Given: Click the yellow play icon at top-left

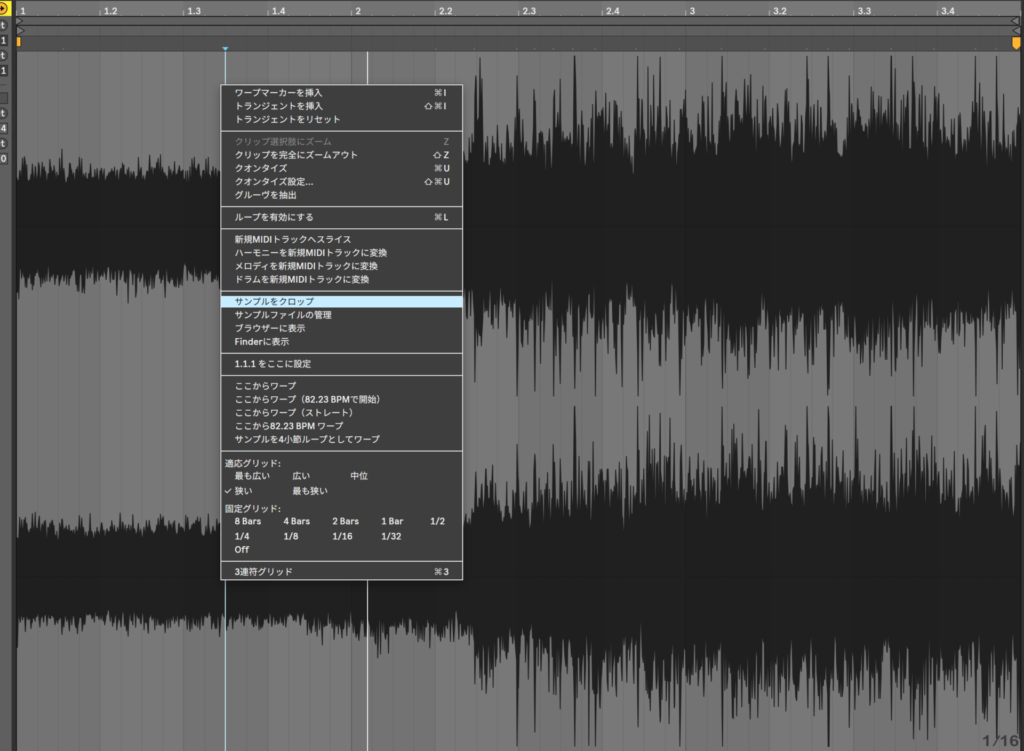Looking at the screenshot, I should [x=4, y=8].
